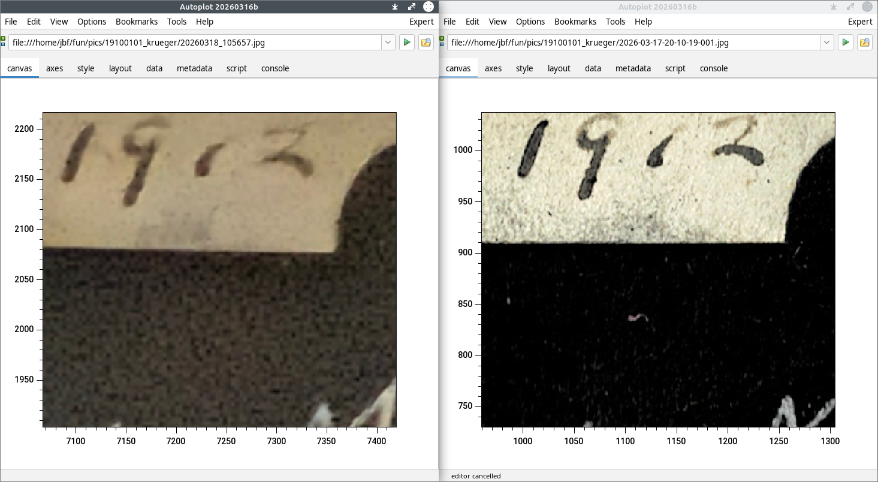Click the data source status icon left of the right address bar
878x482 pixels.
[443, 43]
